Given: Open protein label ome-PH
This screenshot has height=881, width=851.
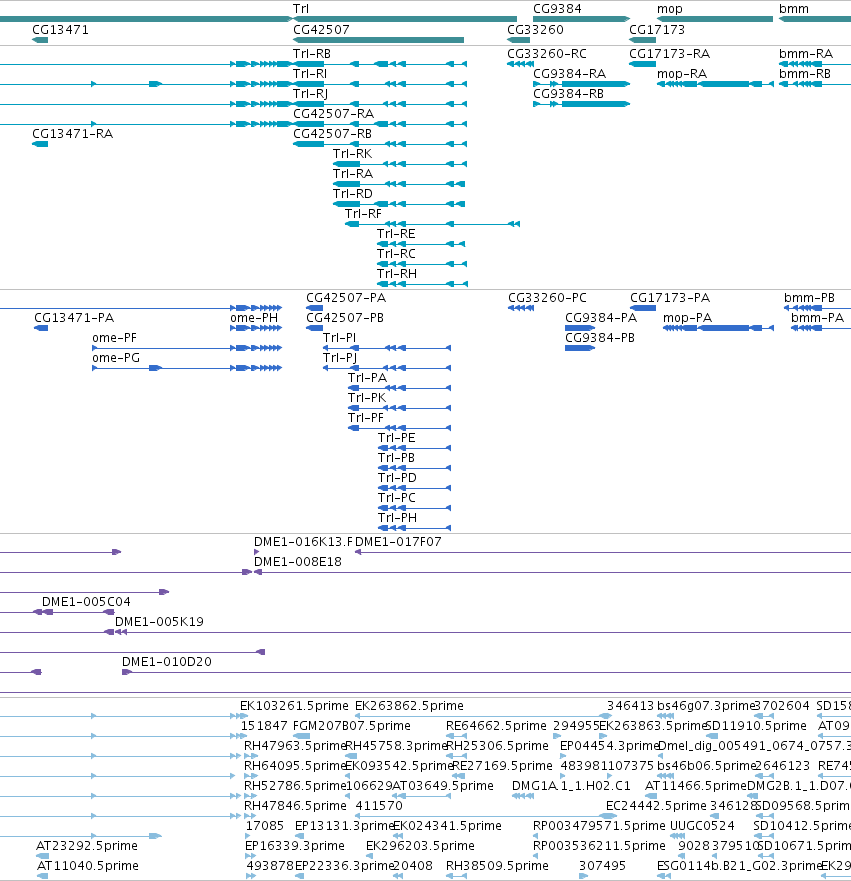Looking at the screenshot, I should 254,318.
